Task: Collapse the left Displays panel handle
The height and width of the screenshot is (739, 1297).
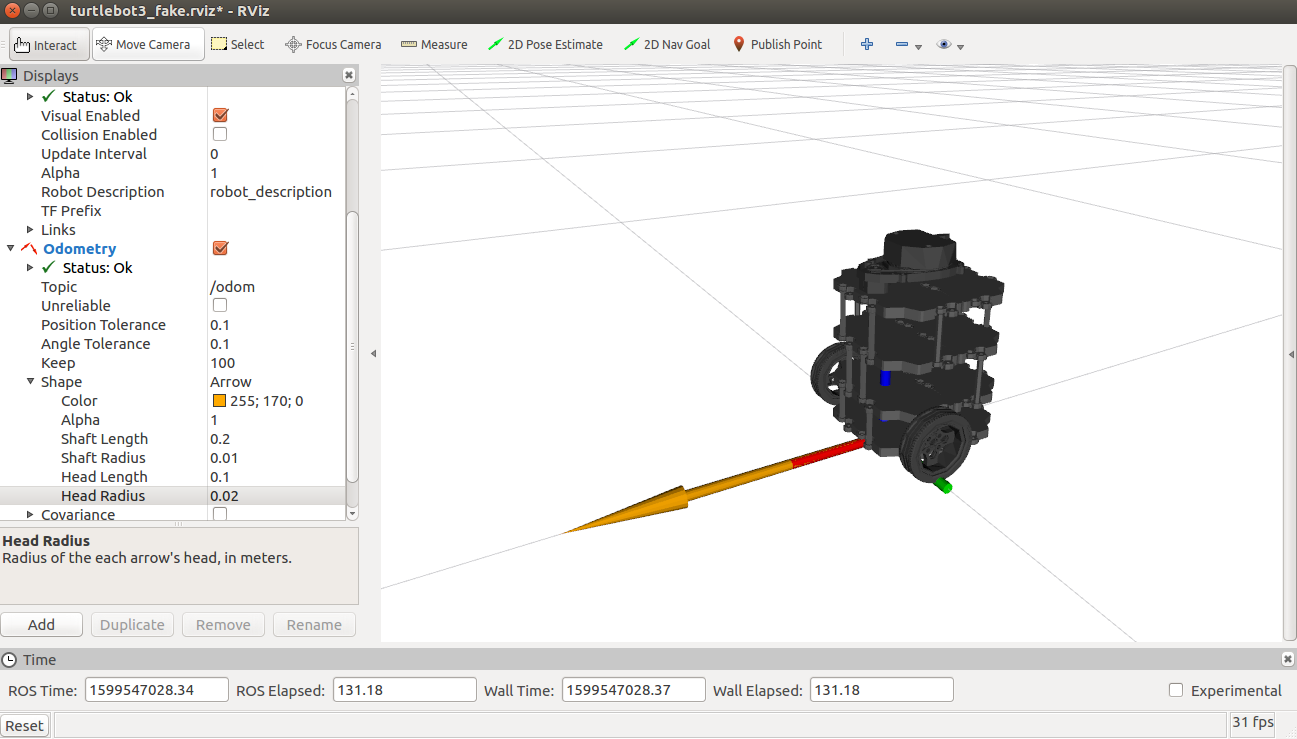Action: (x=374, y=354)
